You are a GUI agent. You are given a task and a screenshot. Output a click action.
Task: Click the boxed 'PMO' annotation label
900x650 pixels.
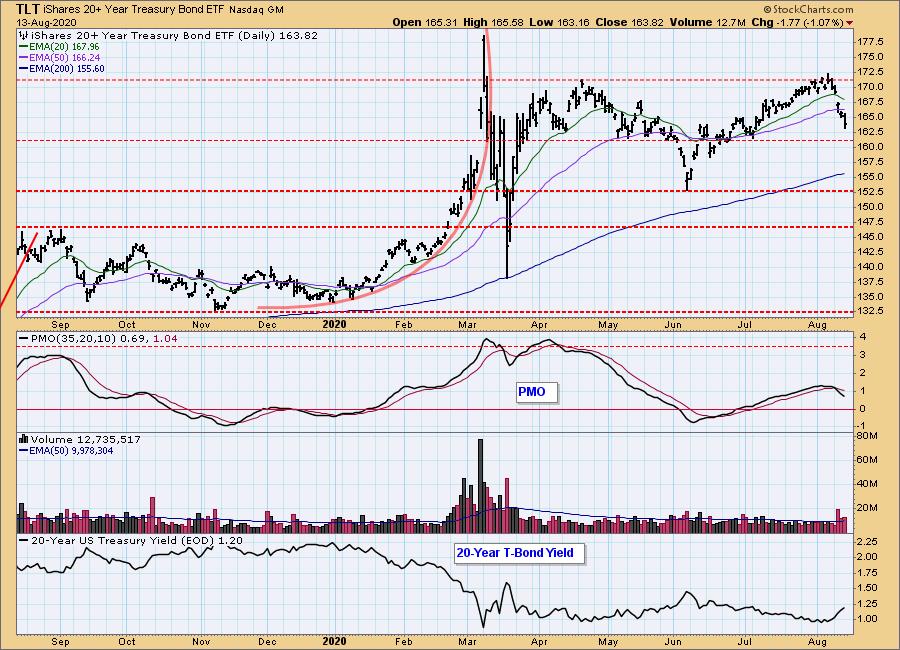536,392
